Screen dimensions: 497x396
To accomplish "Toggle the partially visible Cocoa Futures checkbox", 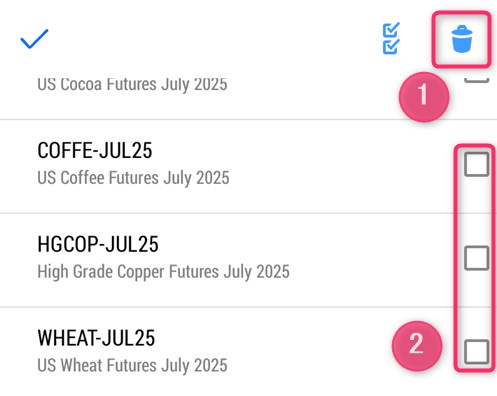I will [477, 80].
